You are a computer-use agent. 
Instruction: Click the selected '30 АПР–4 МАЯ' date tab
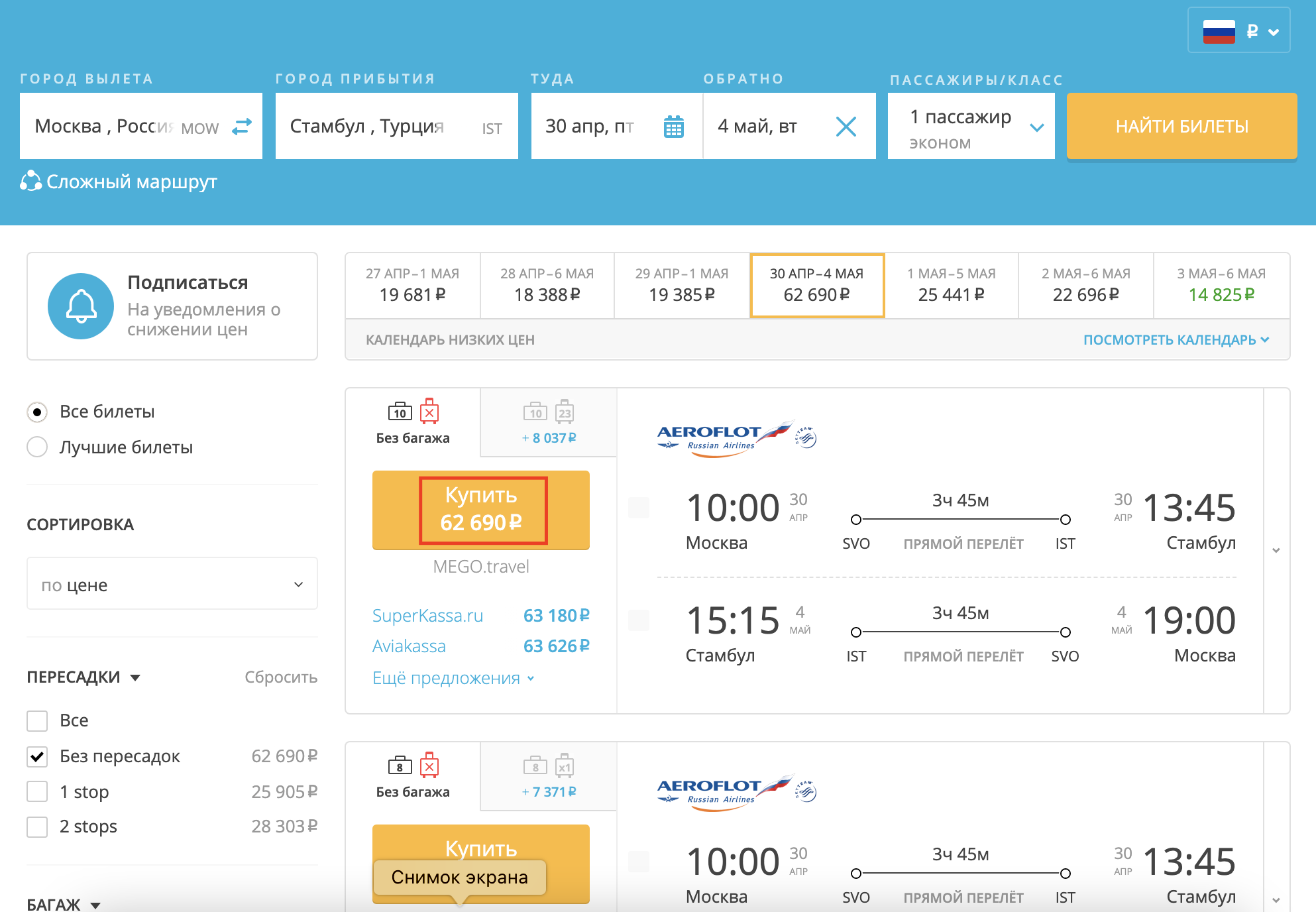click(x=816, y=286)
